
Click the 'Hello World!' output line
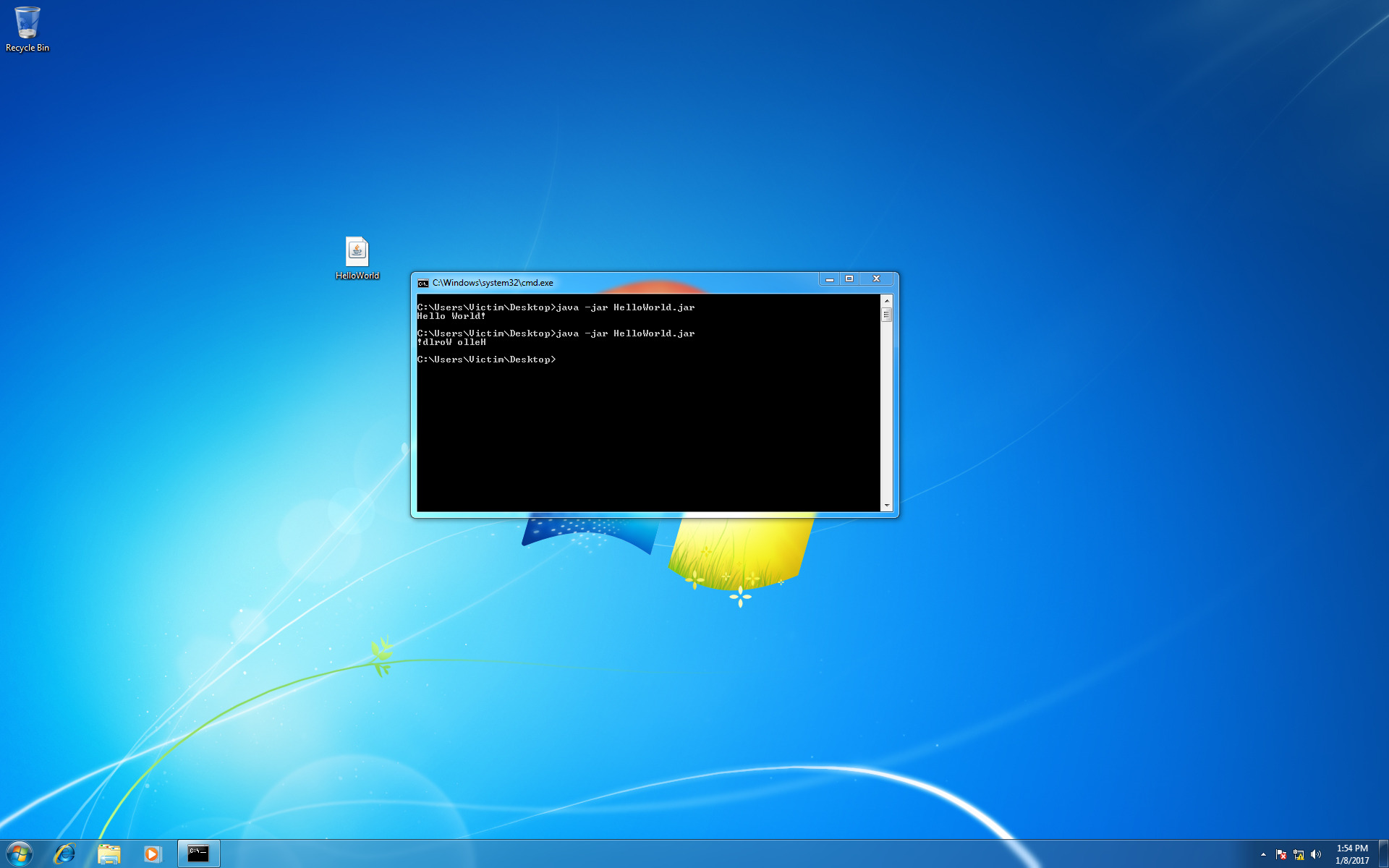(x=451, y=316)
